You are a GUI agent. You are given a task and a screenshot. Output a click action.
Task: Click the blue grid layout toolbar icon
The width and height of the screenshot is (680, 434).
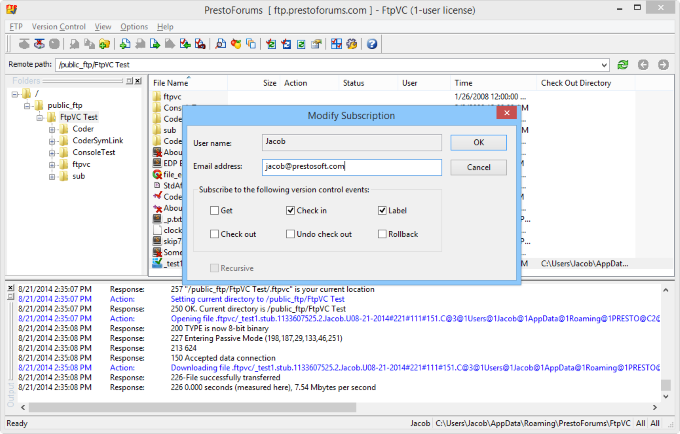pos(337,44)
